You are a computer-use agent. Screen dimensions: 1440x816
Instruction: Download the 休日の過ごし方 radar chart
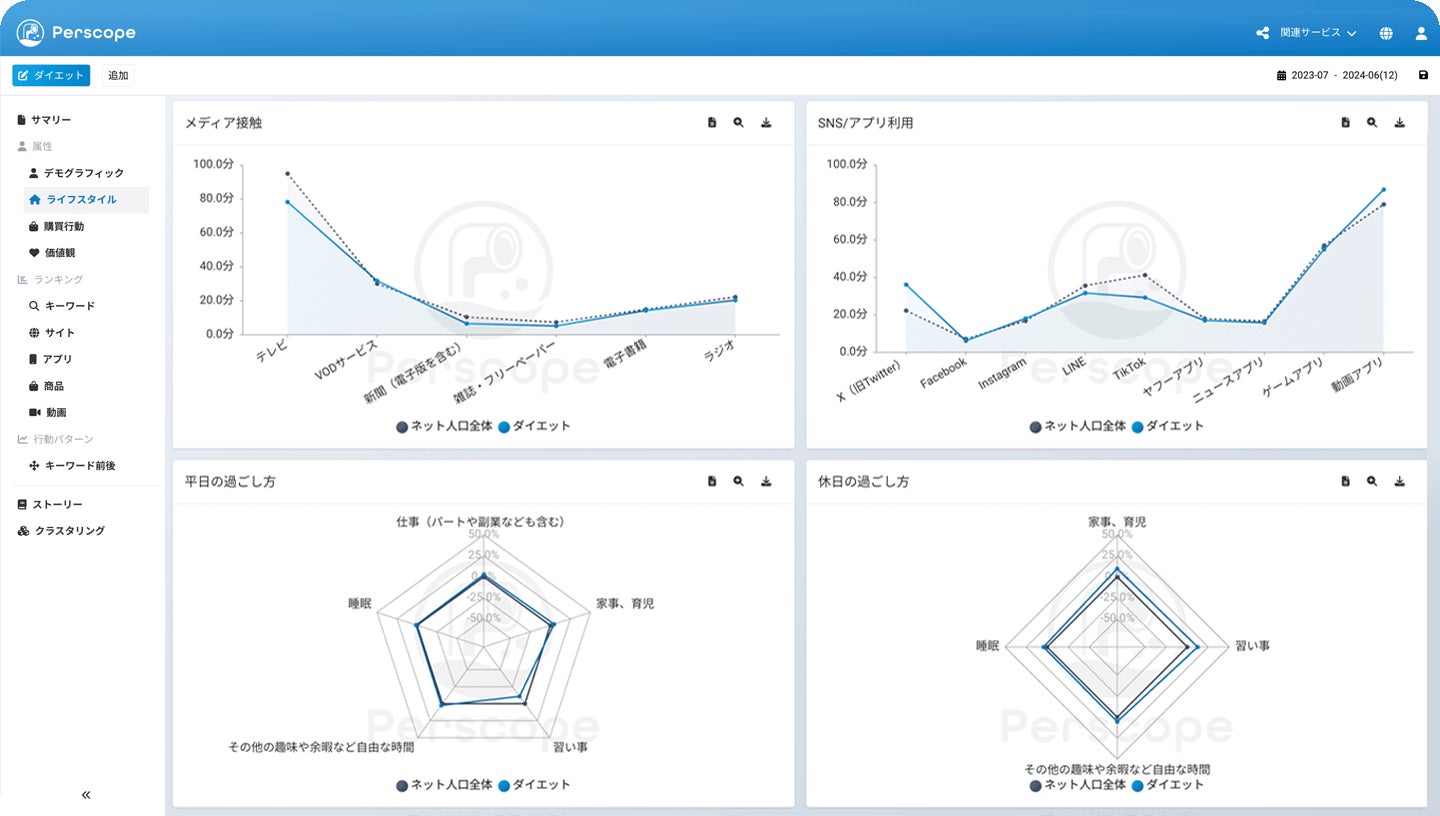pos(1400,481)
